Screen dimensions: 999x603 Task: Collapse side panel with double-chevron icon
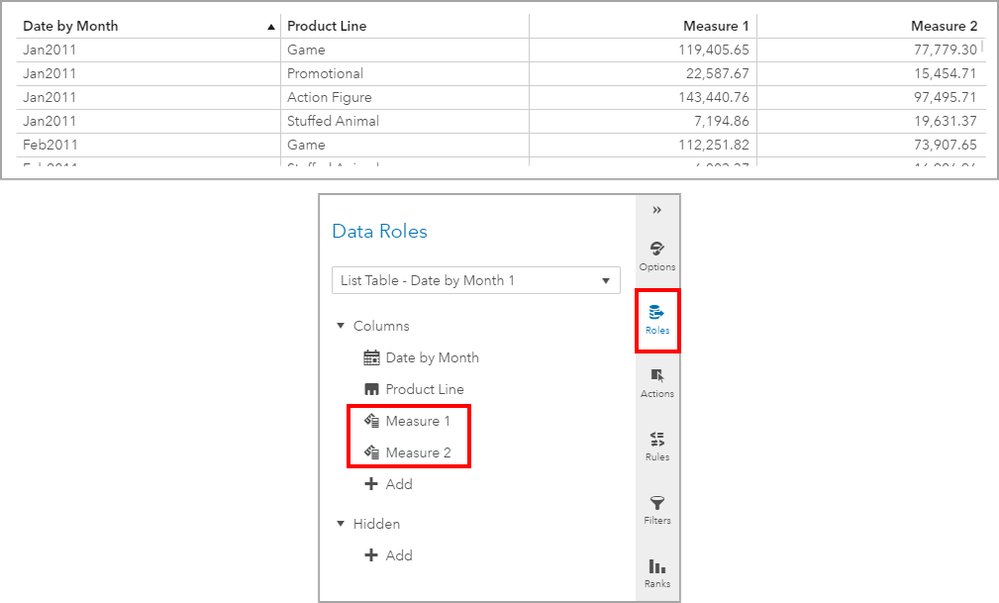coord(657,210)
